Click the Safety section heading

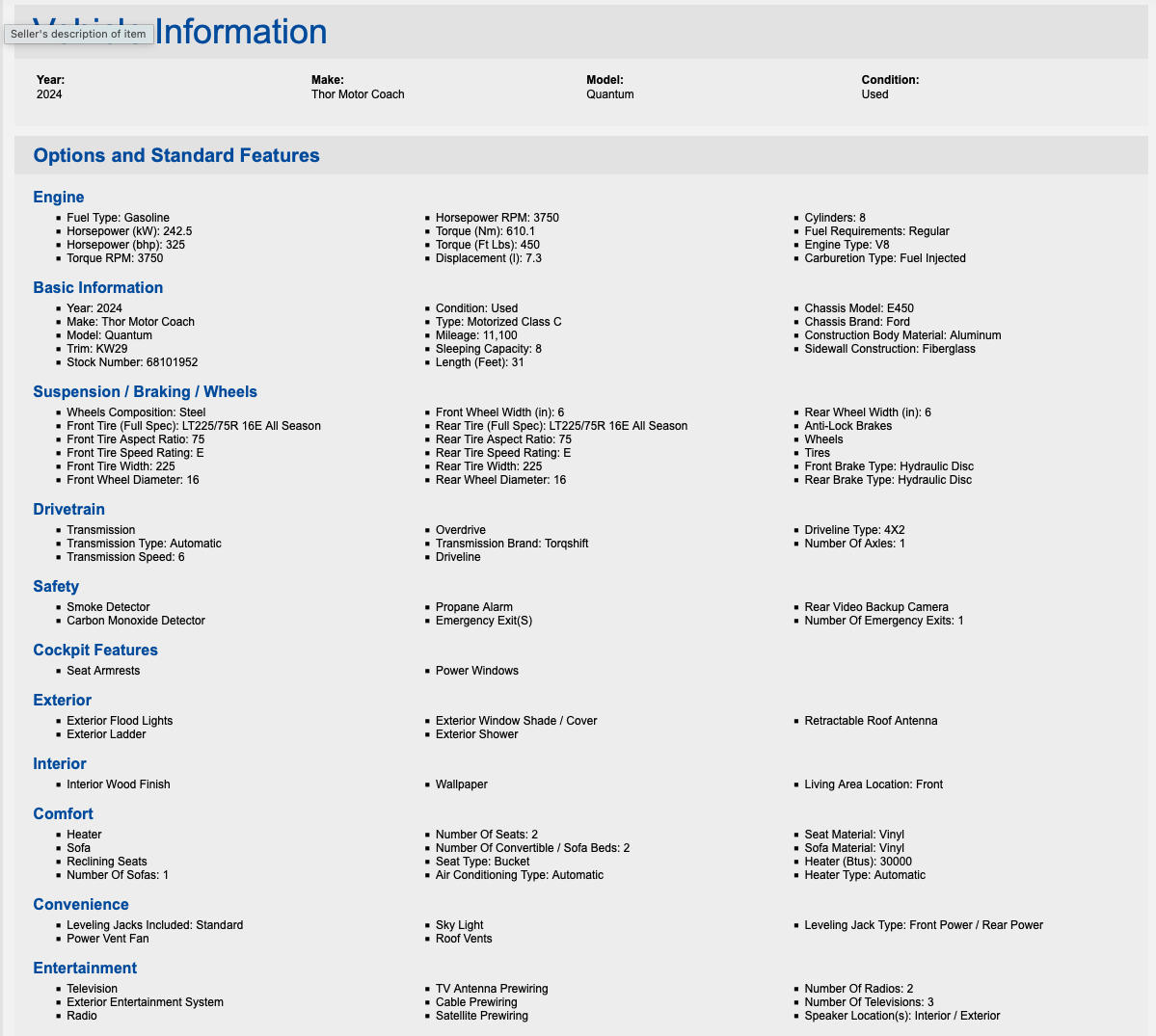[56, 587]
